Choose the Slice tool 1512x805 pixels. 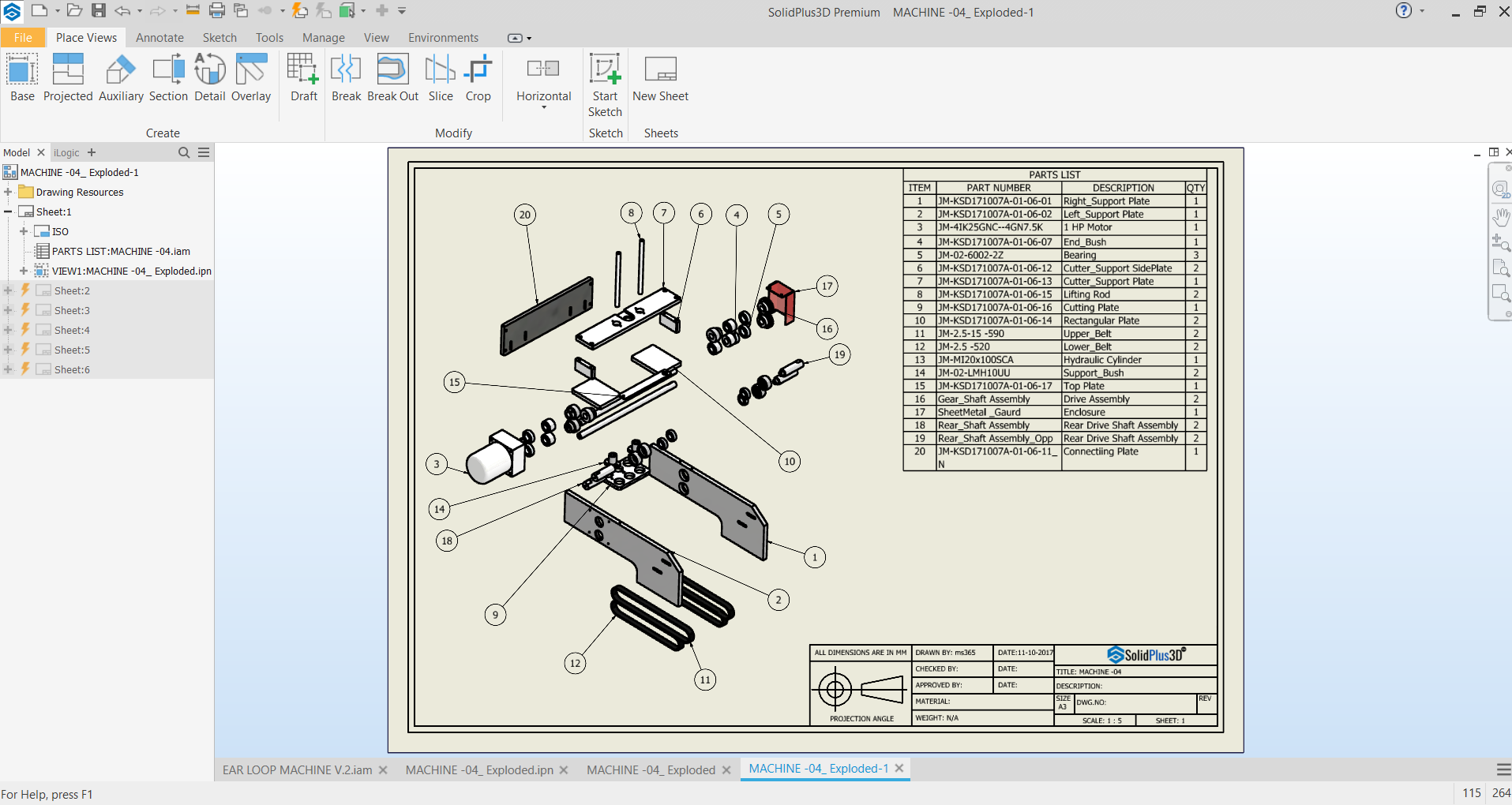point(441,77)
